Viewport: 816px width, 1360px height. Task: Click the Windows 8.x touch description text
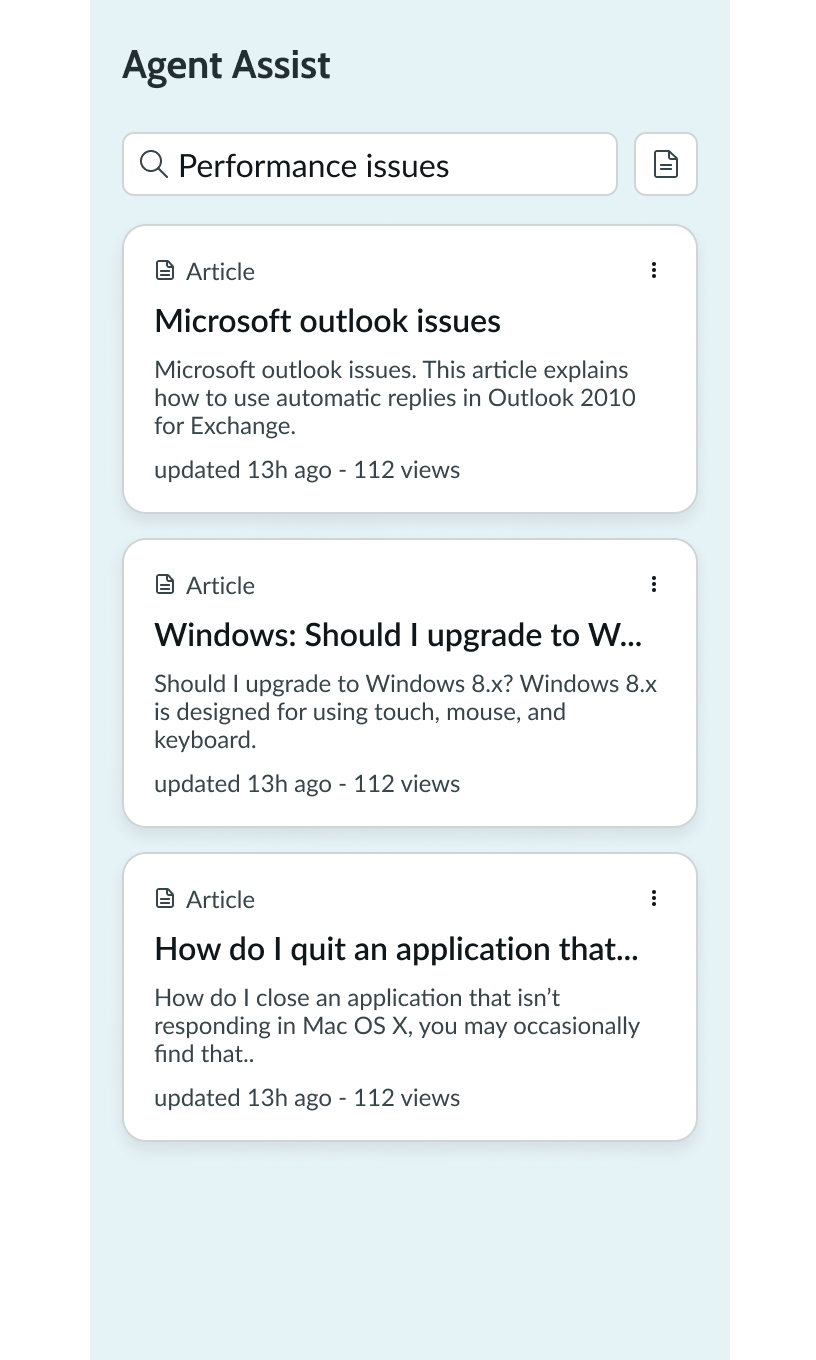pyautogui.click(x=404, y=712)
